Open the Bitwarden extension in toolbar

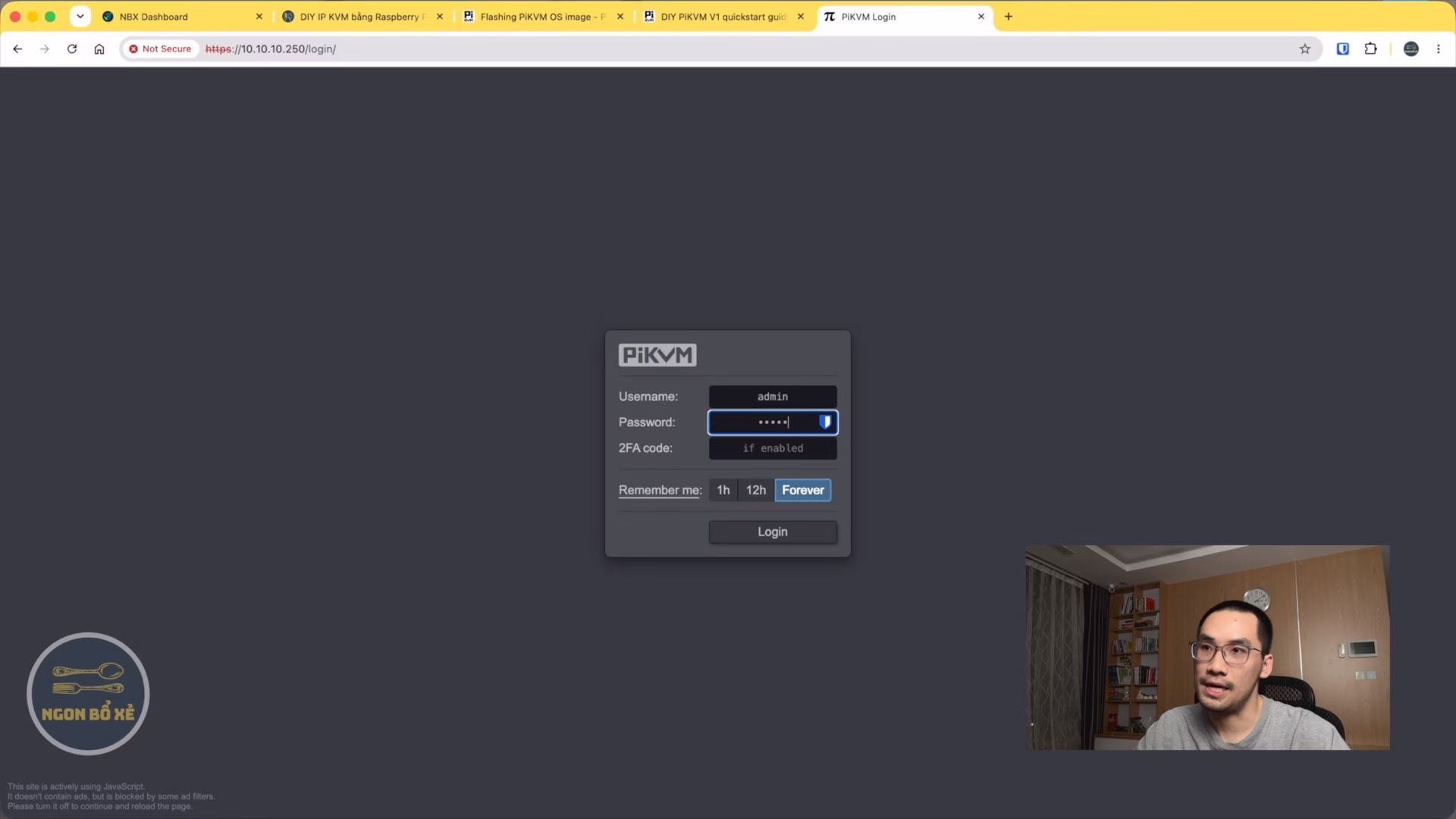tap(1343, 49)
